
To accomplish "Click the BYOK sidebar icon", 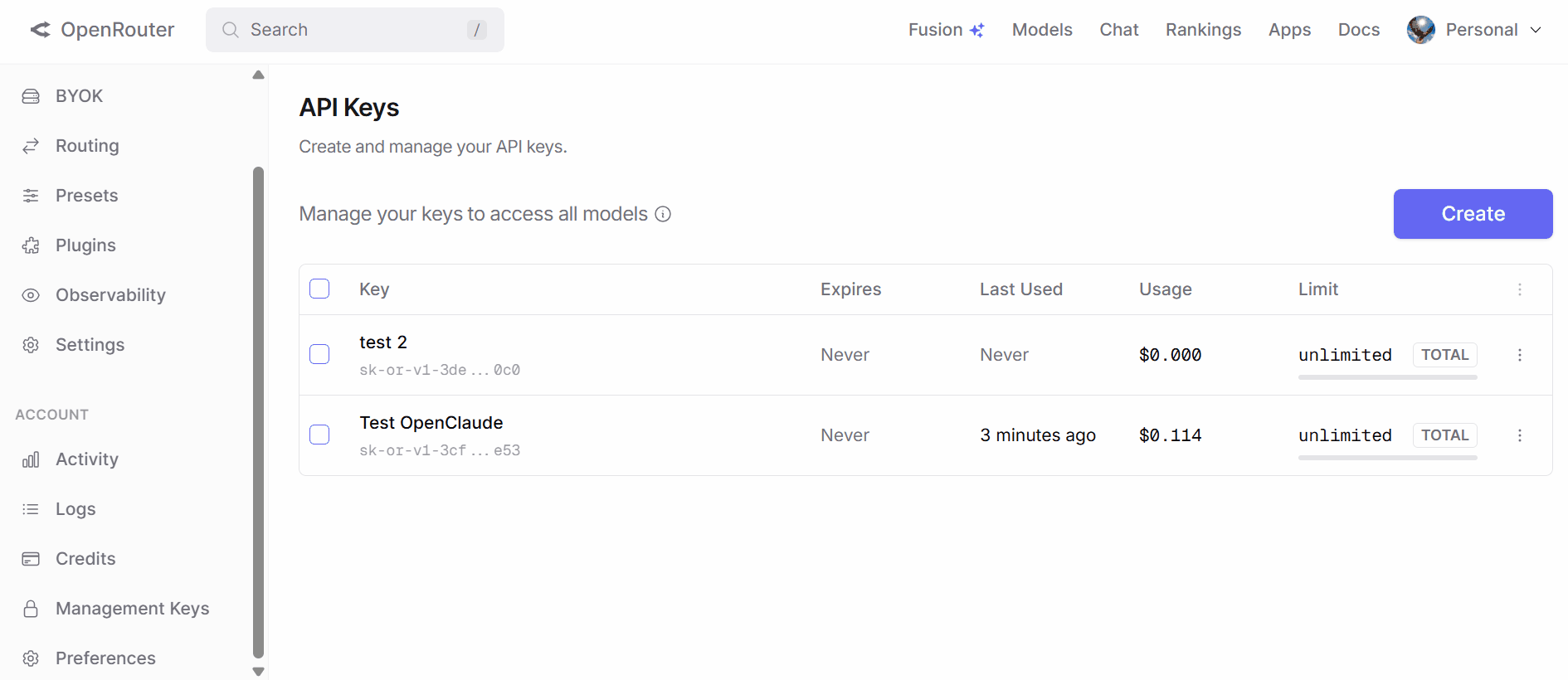I will pyautogui.click(x=31, y=96).
